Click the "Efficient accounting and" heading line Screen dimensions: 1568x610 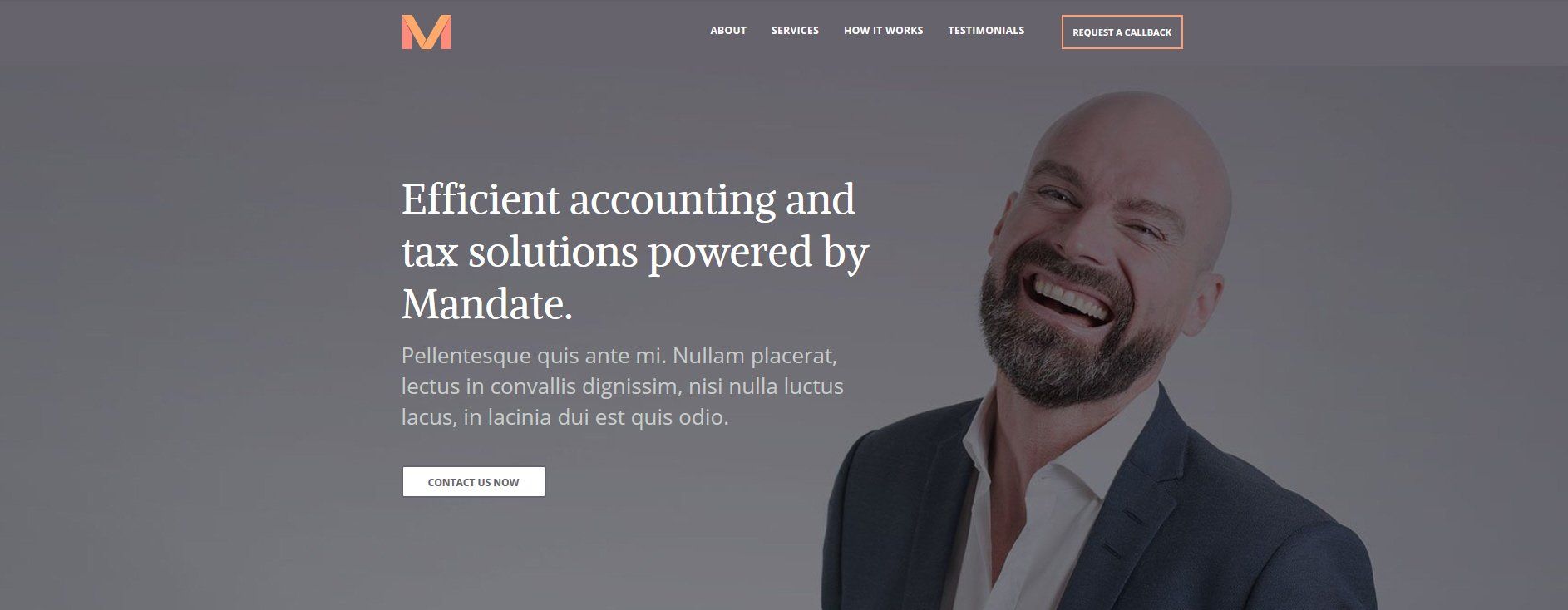tap(628, 199)
